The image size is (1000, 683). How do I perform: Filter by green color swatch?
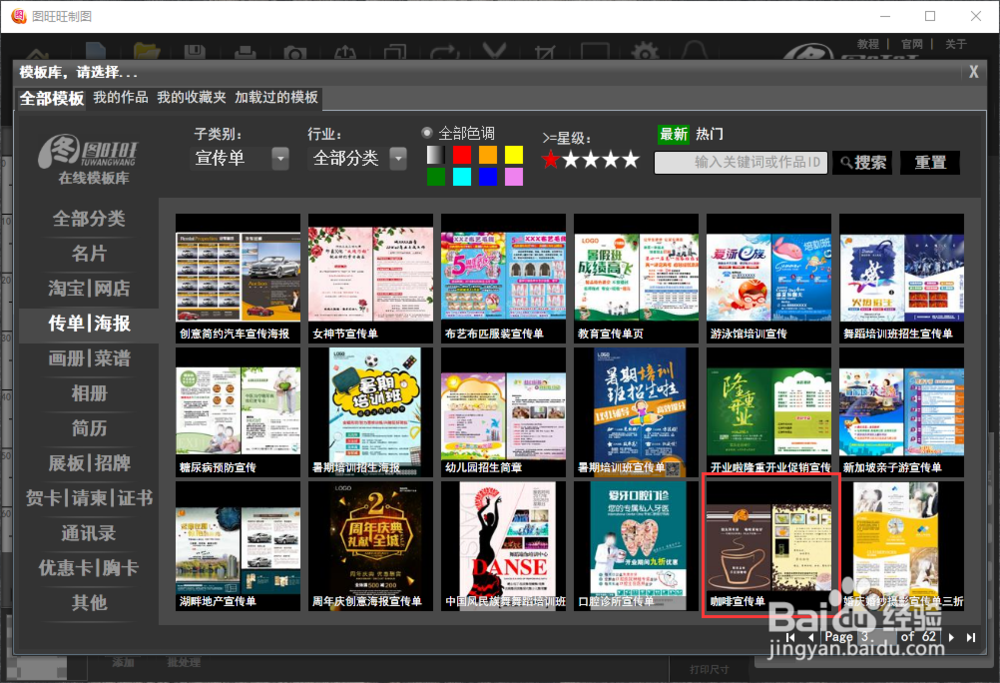point(436,177)
